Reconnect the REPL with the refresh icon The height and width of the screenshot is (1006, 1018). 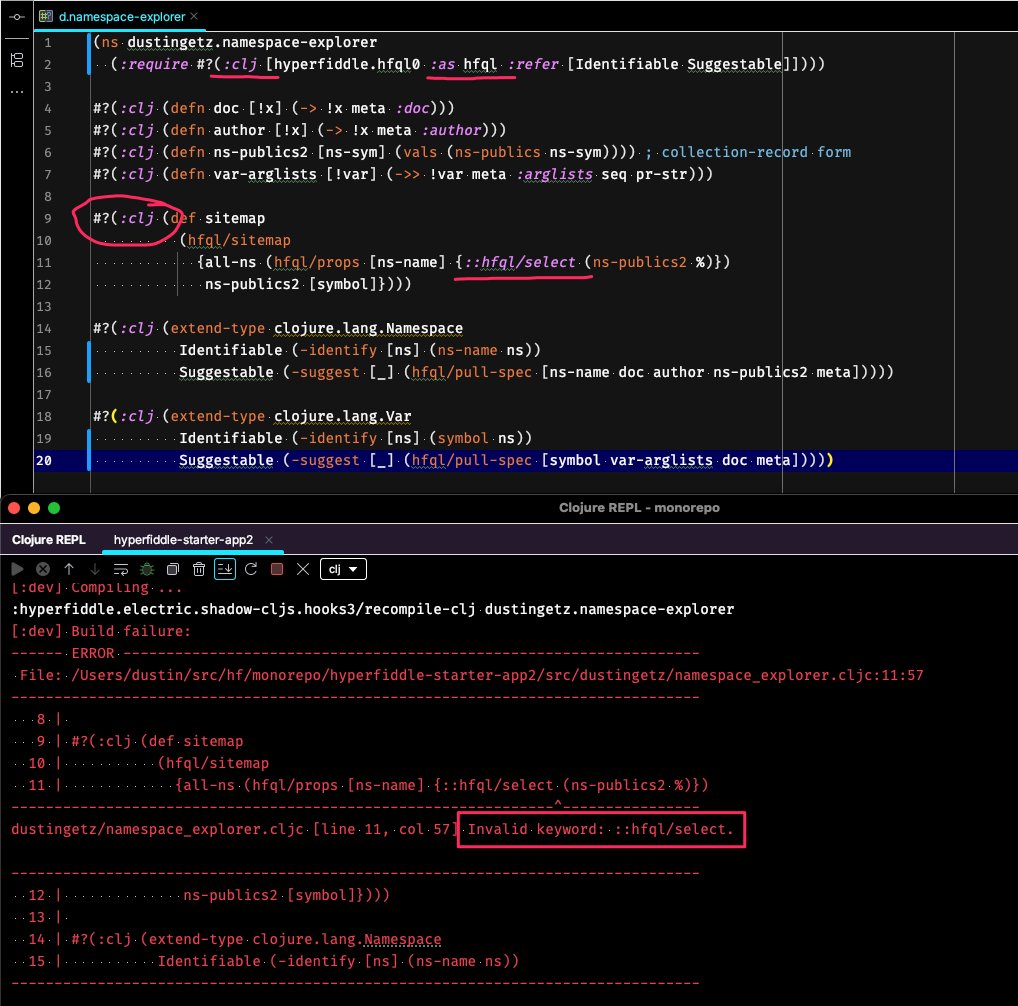tap(251, 569)
